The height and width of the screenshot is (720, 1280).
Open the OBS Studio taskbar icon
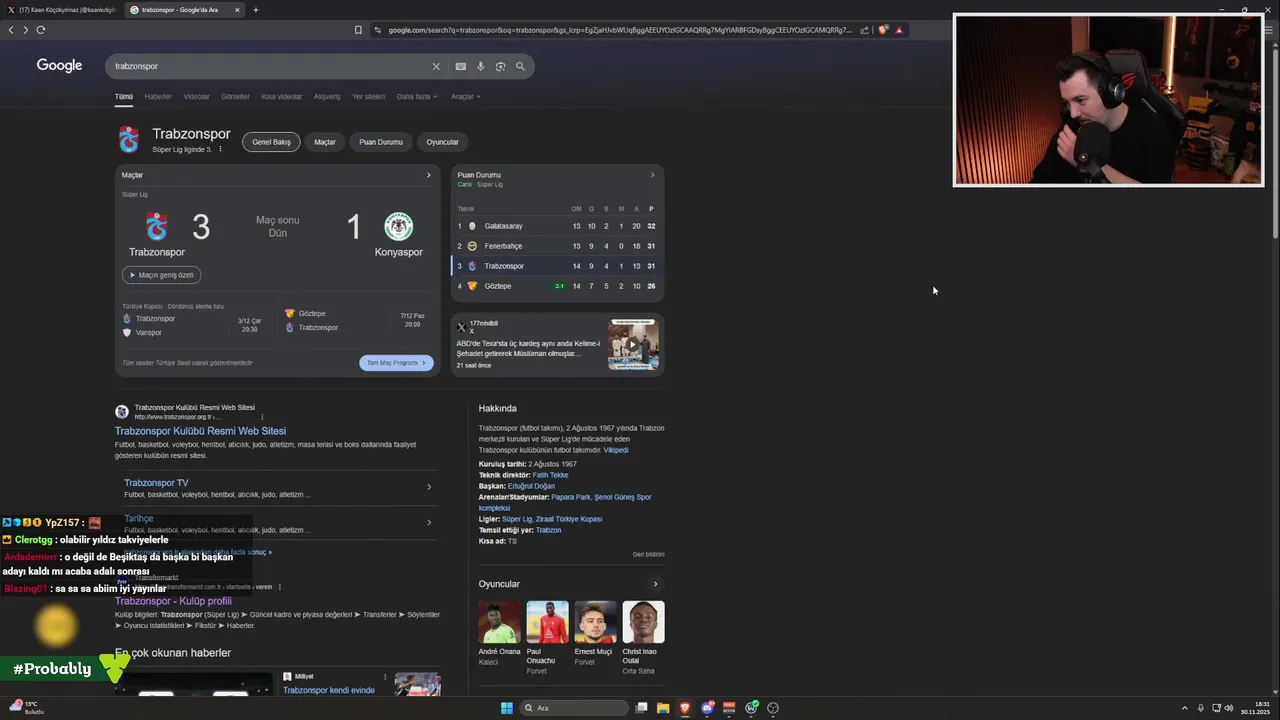click(x=773, y=708)
